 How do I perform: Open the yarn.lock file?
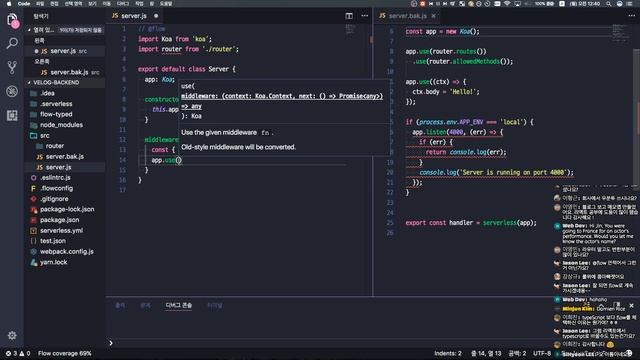53,262
